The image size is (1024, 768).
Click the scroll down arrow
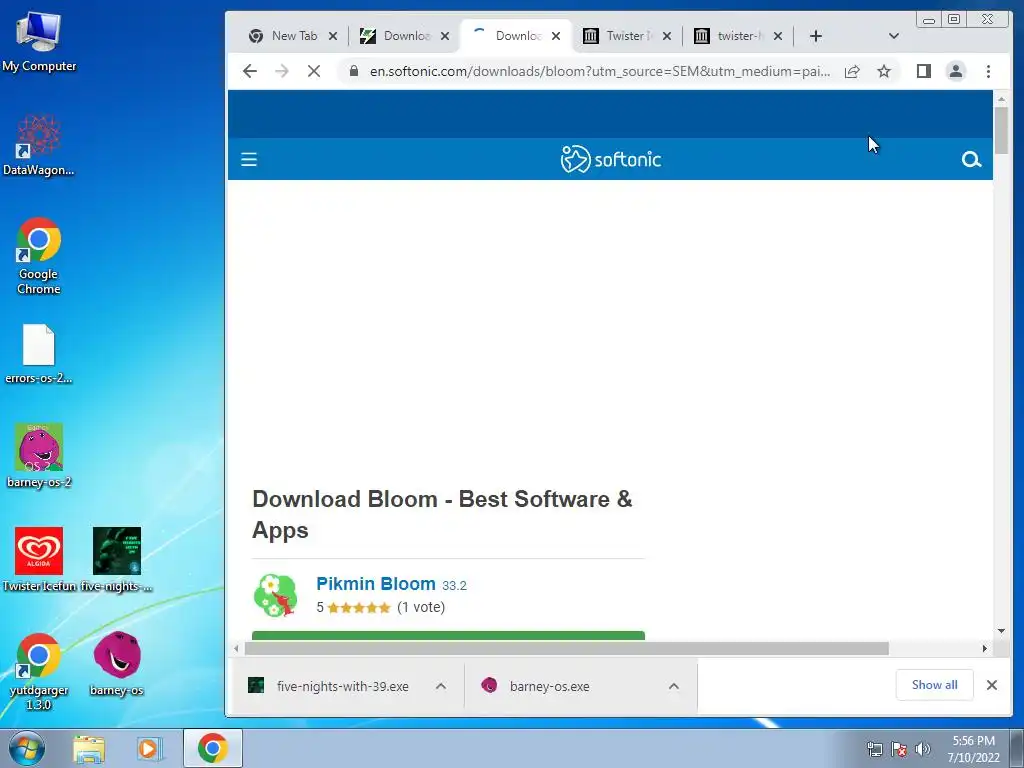coord(1001,631)
